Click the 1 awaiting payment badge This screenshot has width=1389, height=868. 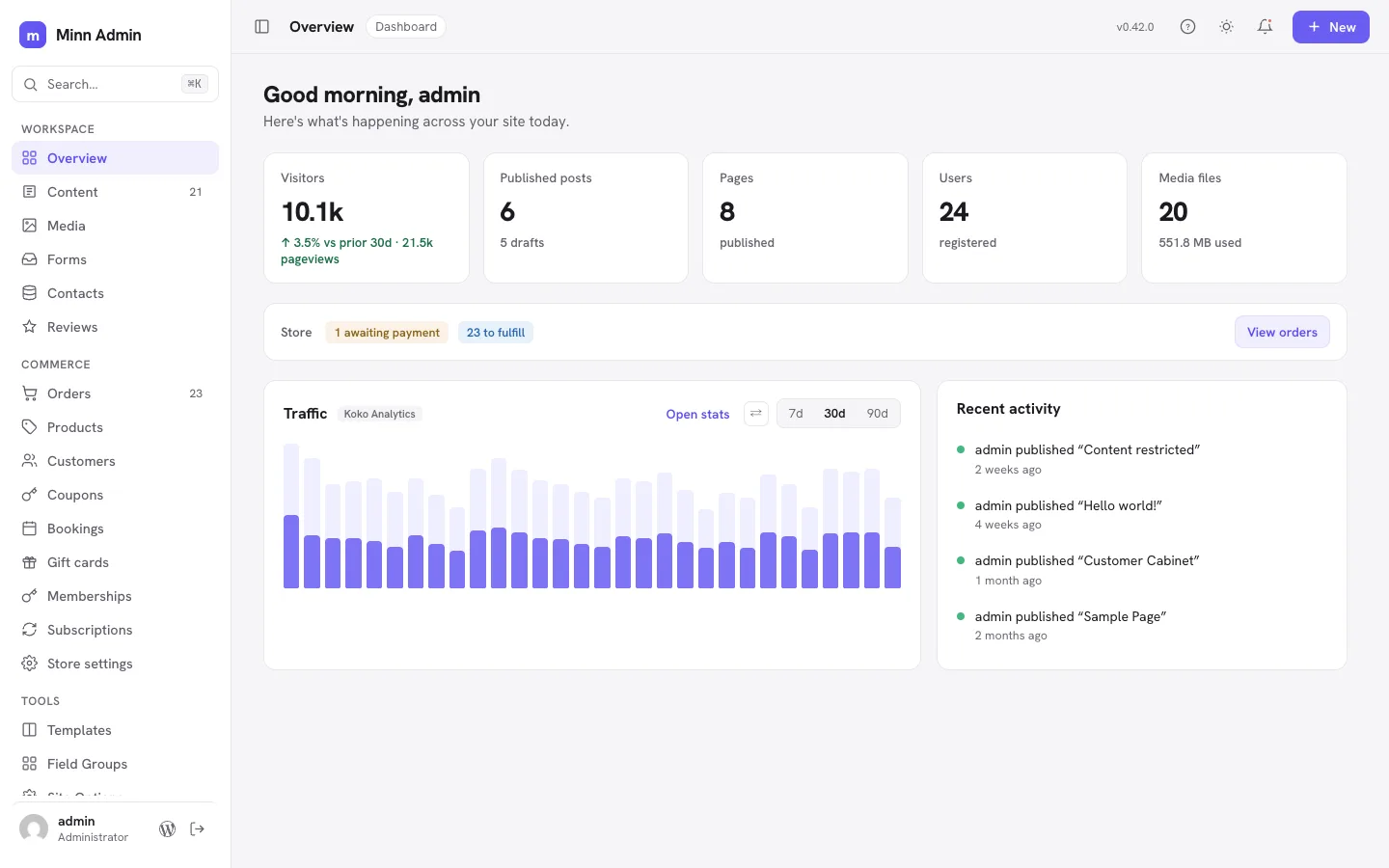387,333
